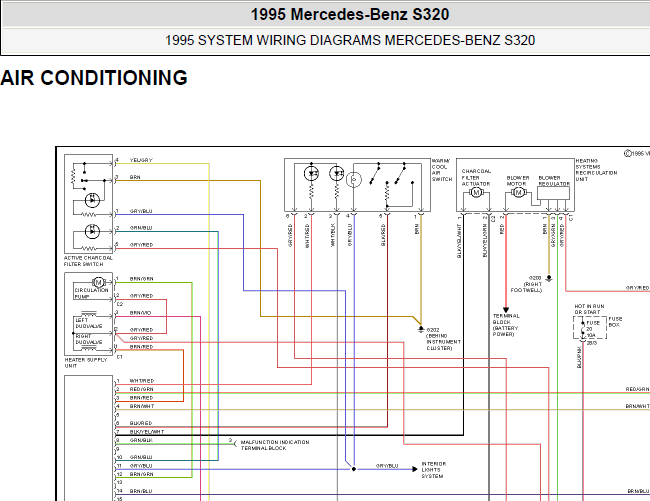Click the 'BLOWER REGULATOR' label

click(x=554, y=181)
